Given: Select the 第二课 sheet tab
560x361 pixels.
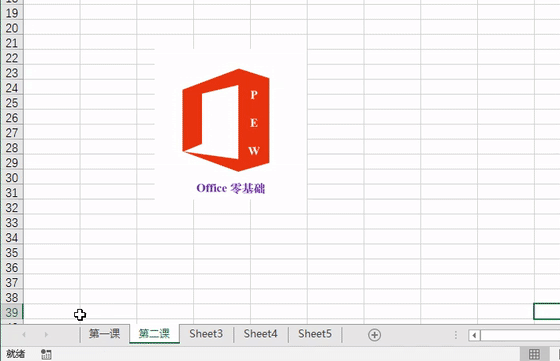Looking at the screenshot, I should coord(154,334).
